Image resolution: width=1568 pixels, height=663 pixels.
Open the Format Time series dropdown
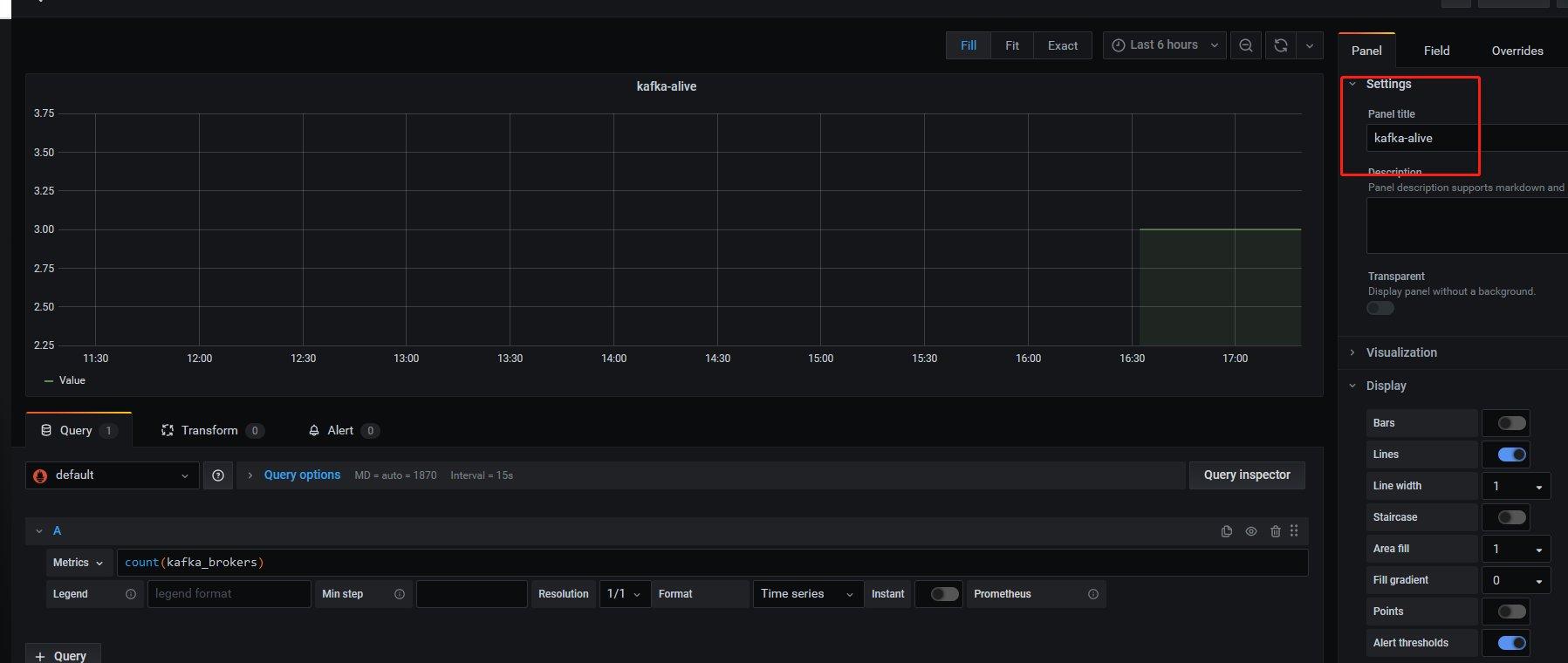pyautogui.click(x=808, y=594)
